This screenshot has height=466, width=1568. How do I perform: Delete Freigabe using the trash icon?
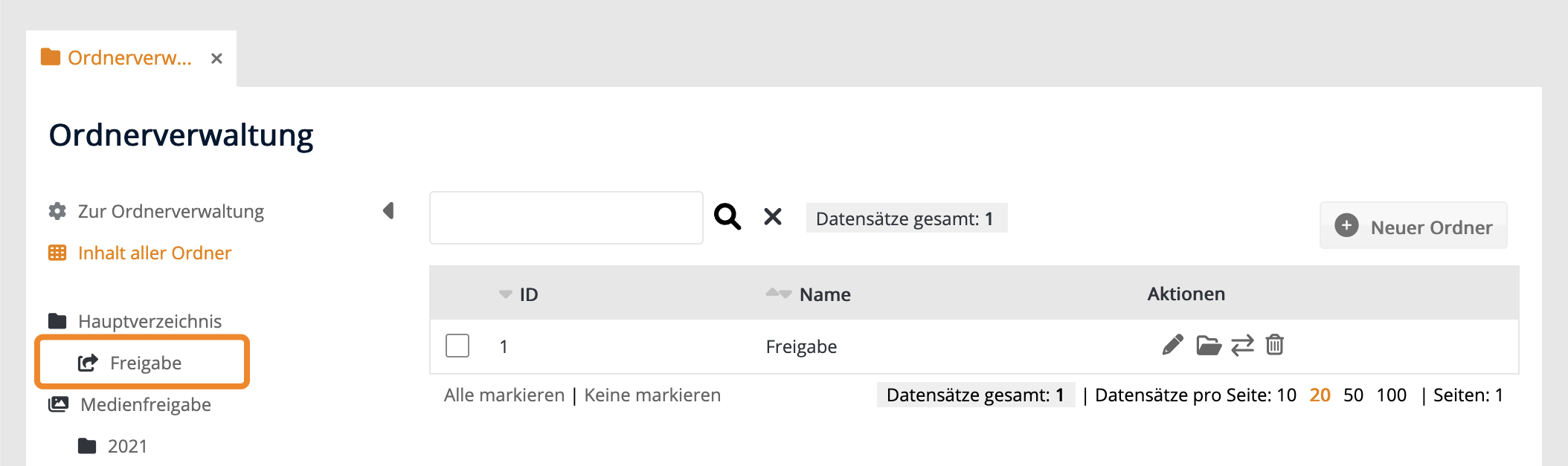[1275, 345]
